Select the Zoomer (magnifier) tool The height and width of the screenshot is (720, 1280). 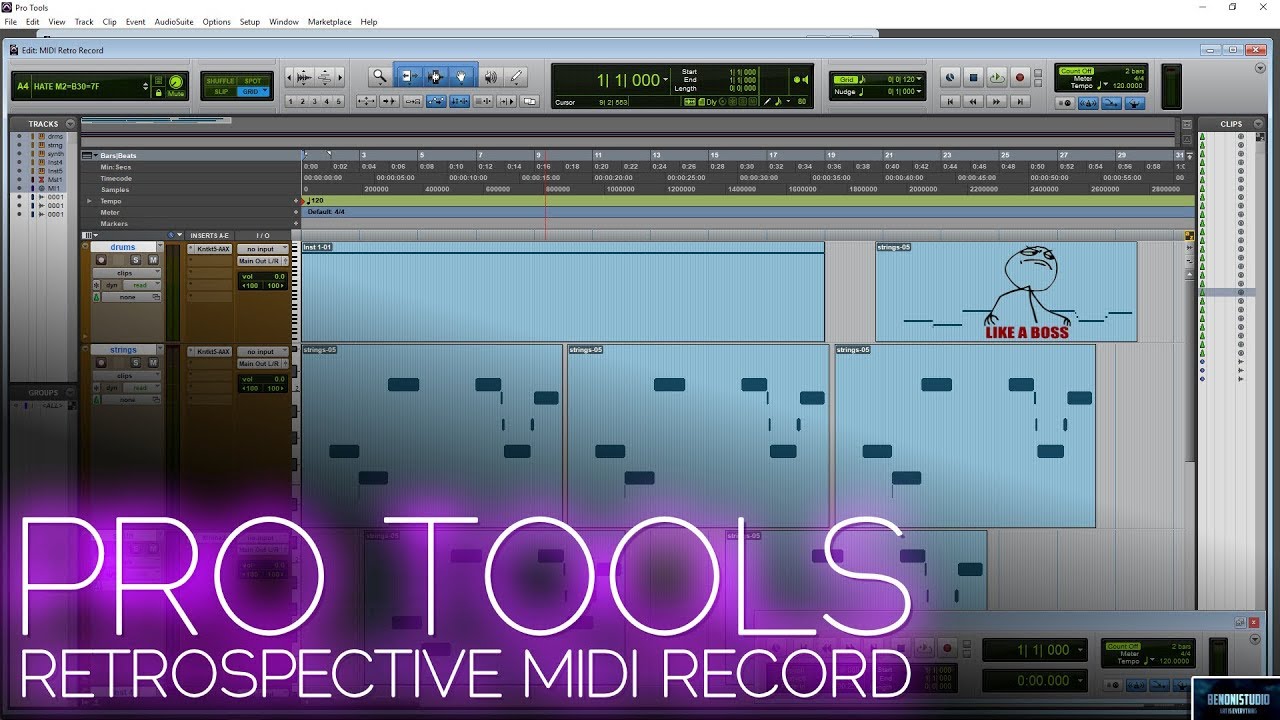tap(380, 76)
